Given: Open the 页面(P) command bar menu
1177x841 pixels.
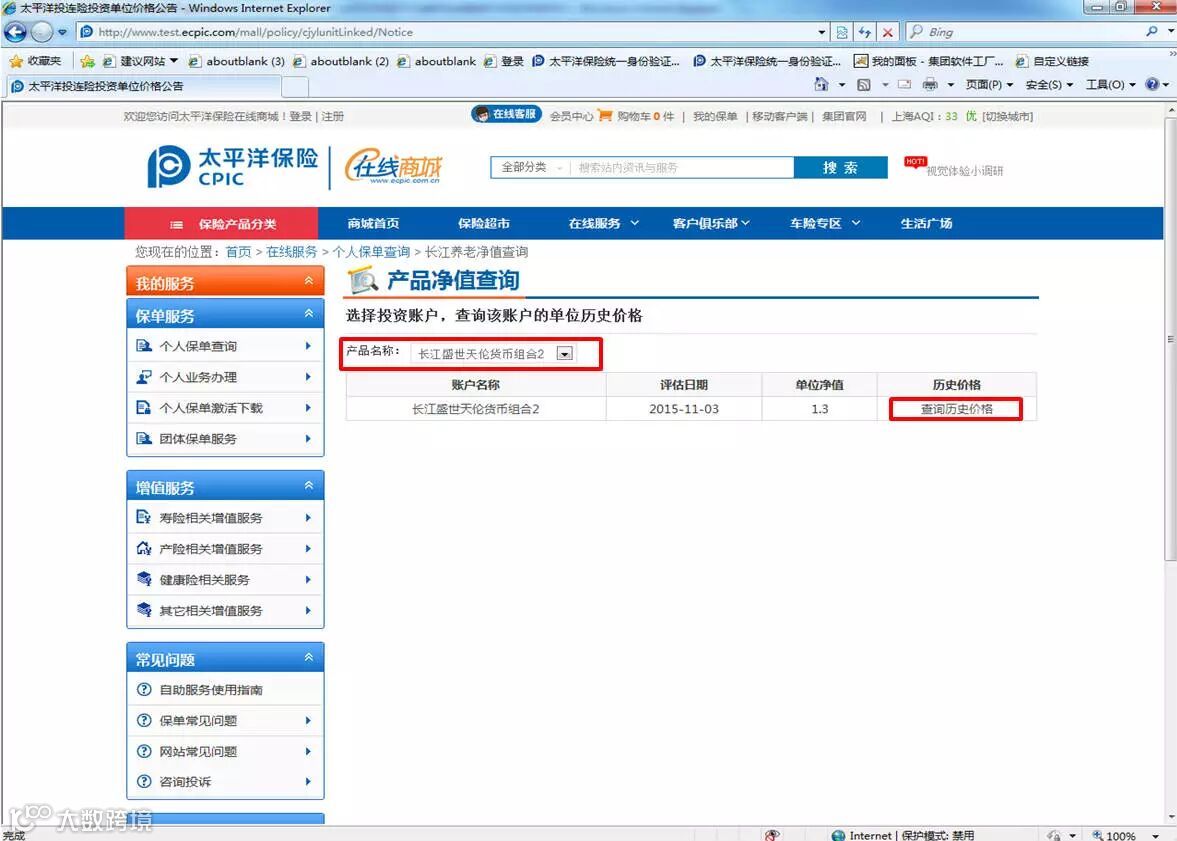Looking at the screenshot, I should [x=989, y=84].
